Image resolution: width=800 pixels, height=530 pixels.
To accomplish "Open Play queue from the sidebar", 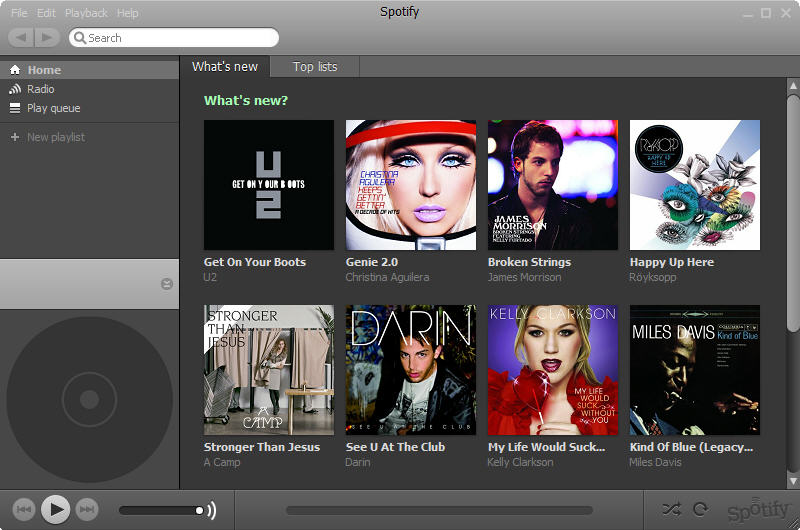I will pyautogui.click(x=89, y=108).
